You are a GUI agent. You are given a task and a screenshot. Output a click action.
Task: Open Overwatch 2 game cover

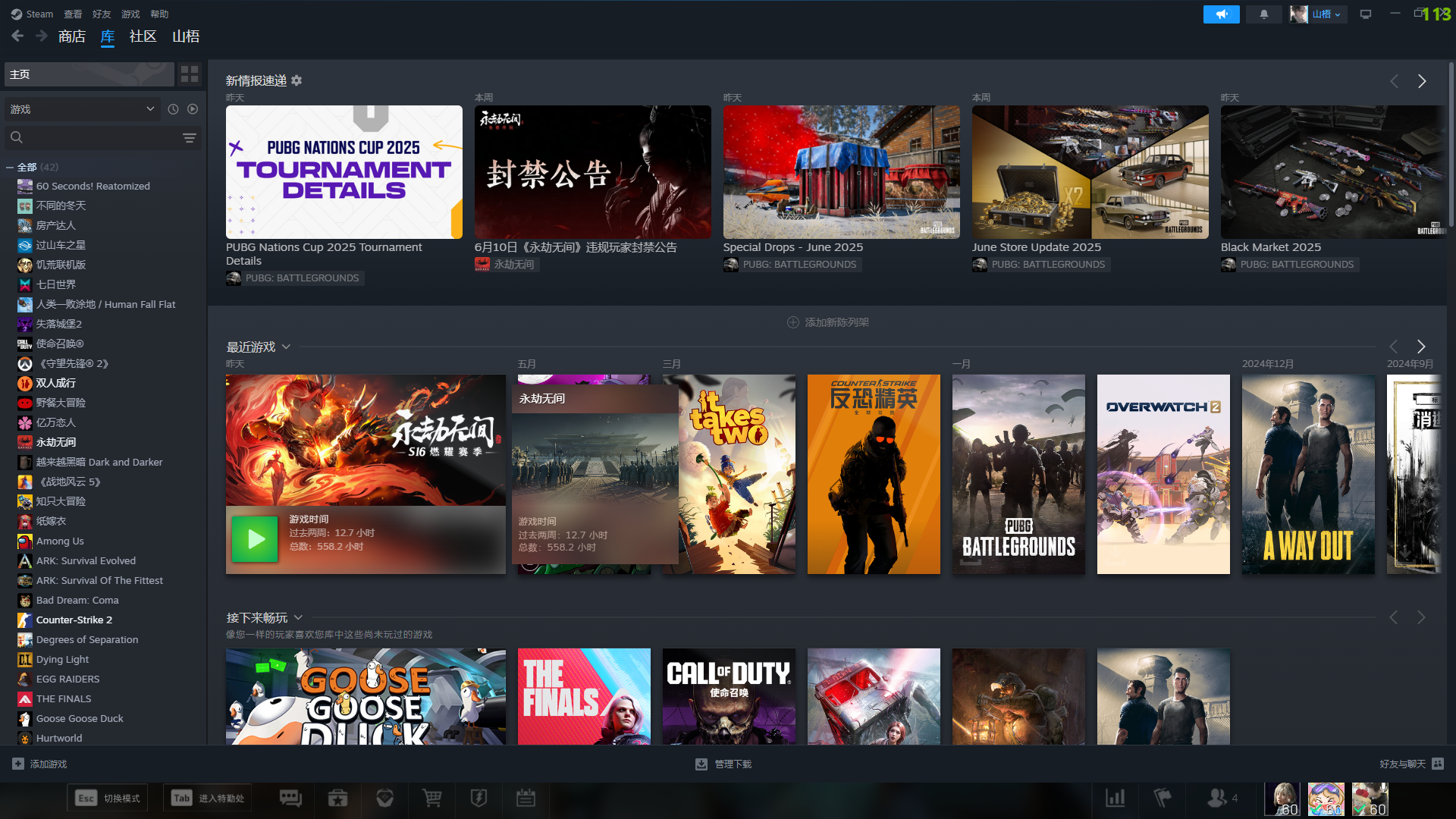click(x=1163, y=474)
